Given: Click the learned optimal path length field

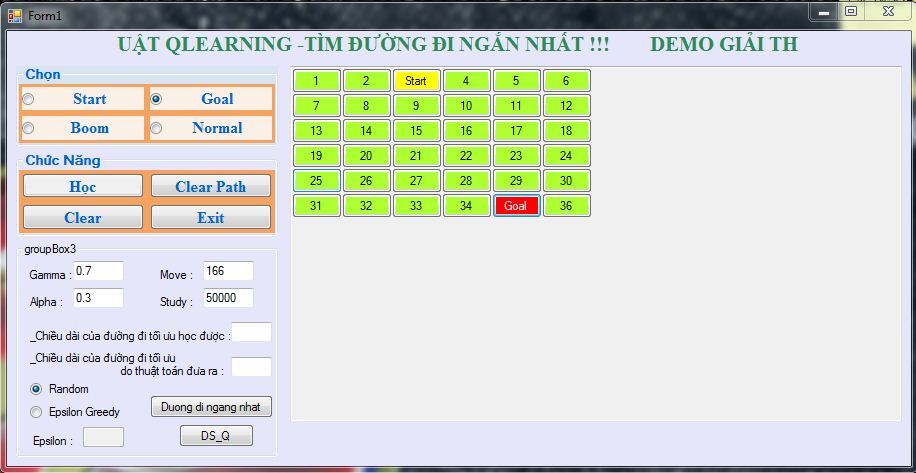Looking at the screenshot, I should click(x=252, y=332).
